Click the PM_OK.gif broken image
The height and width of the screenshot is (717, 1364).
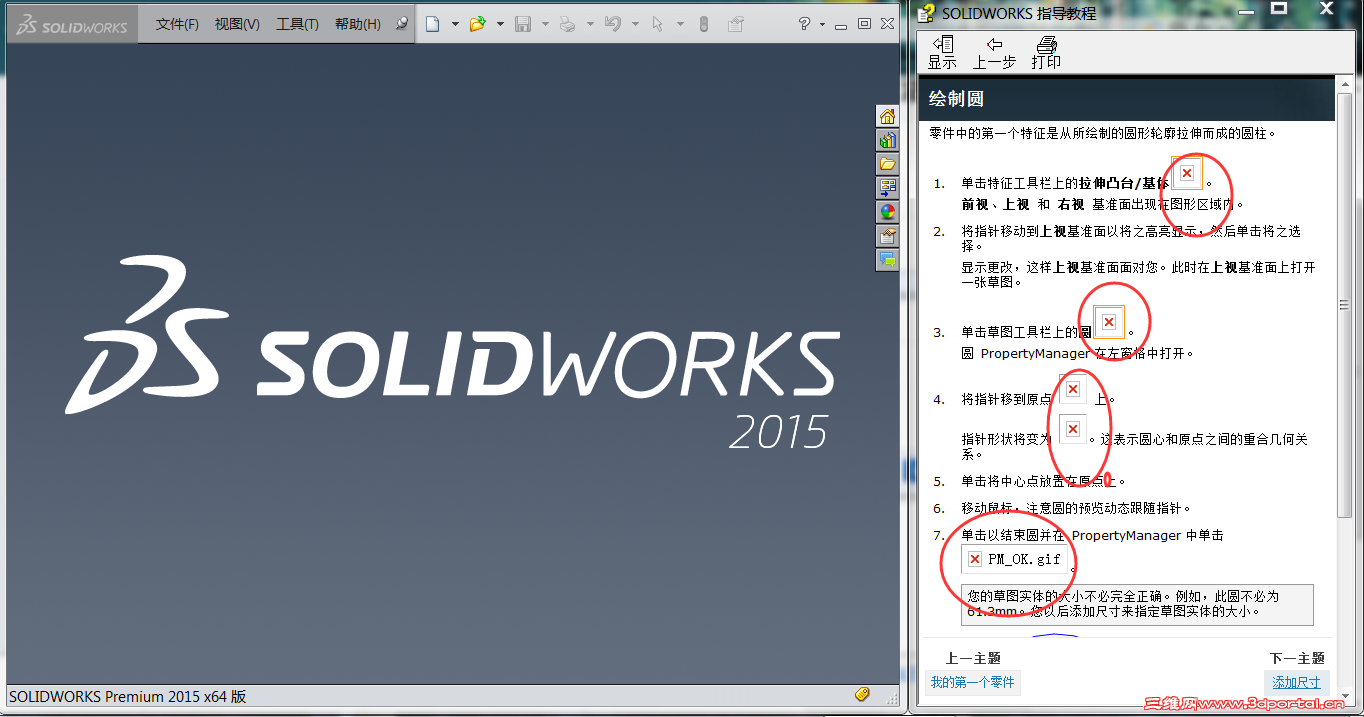[1015, 559]
